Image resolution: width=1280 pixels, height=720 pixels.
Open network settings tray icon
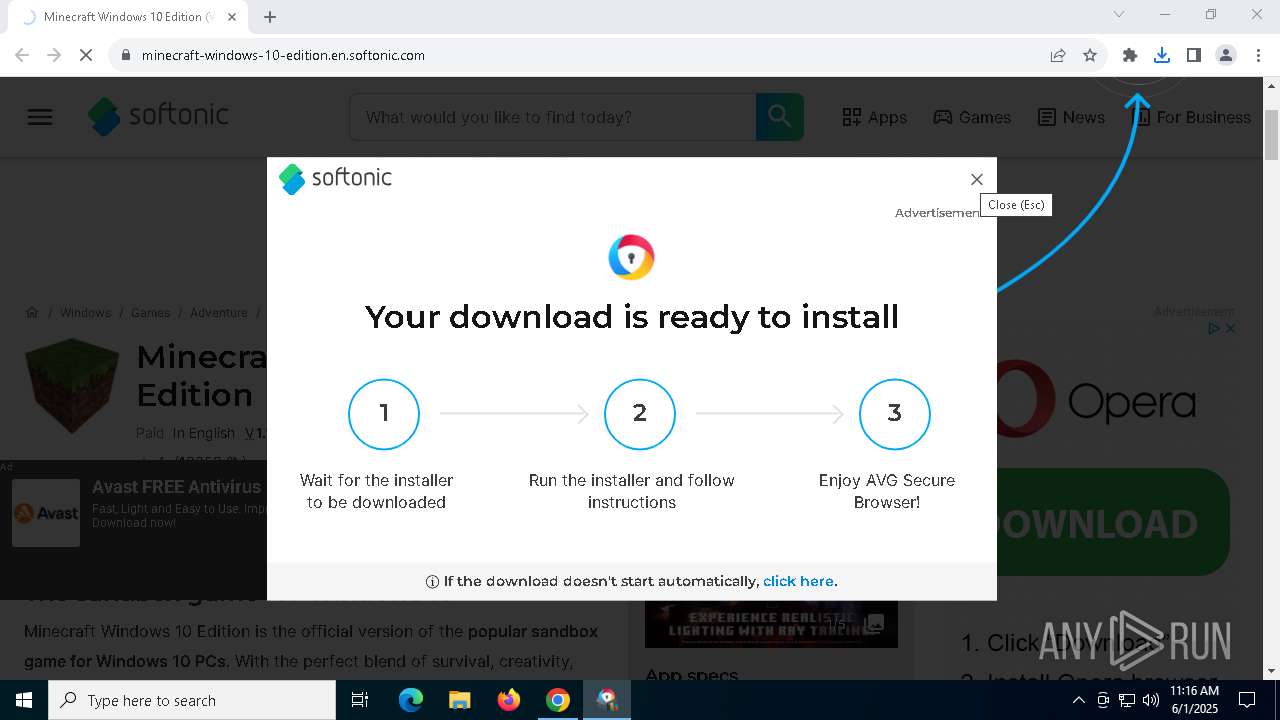(1127, 700)
